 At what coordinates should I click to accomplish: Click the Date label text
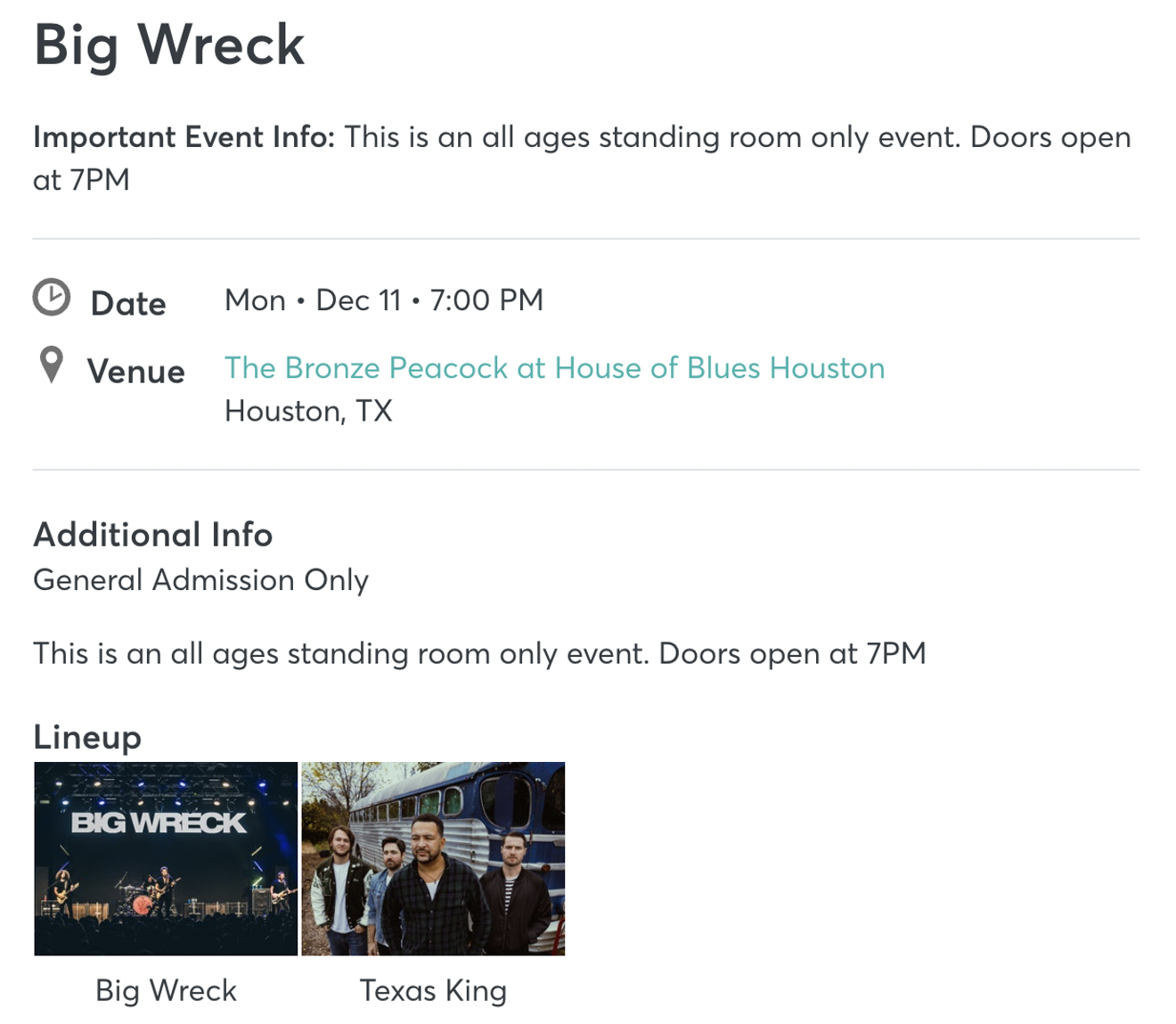[x=128, y=304]
